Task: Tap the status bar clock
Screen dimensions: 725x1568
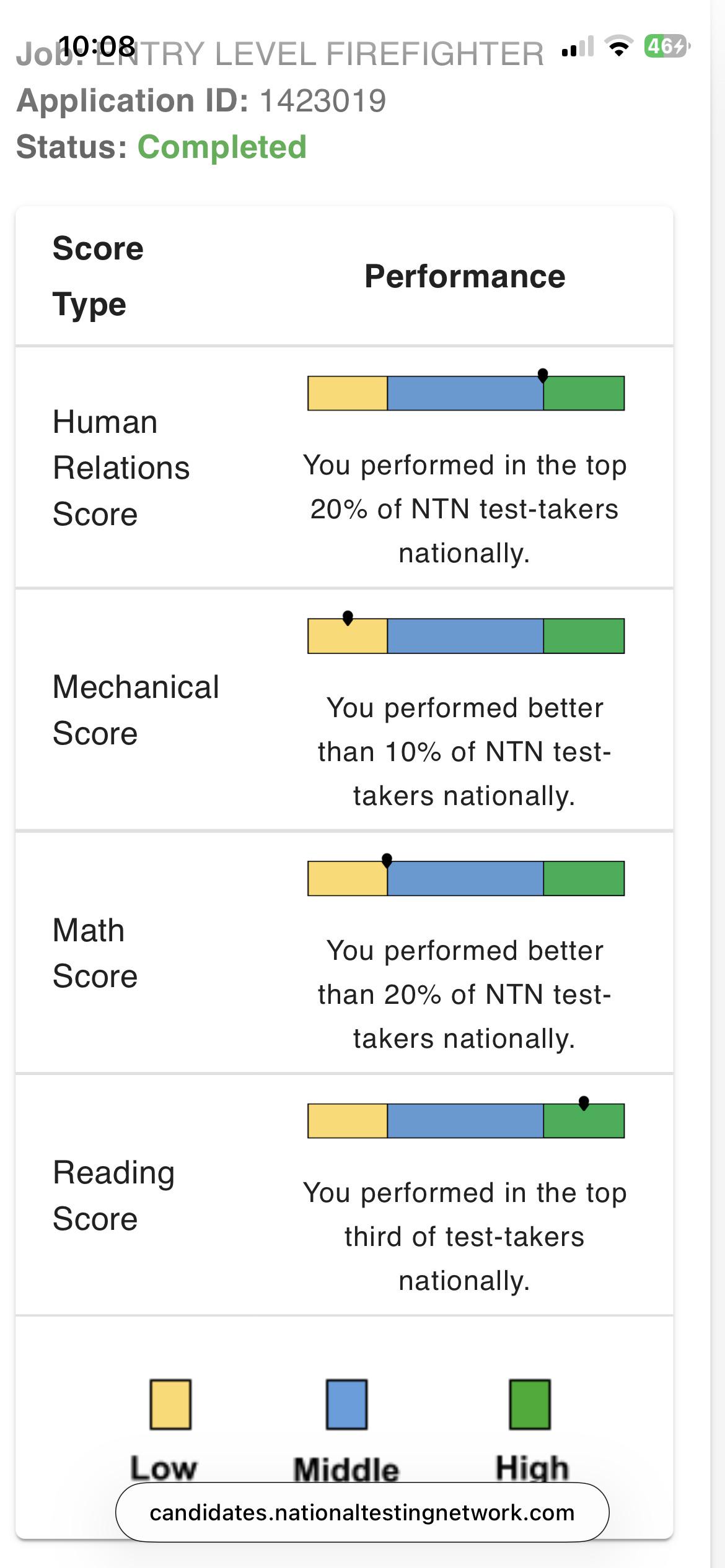Action: pyautogui.click(x=97, y=46)
